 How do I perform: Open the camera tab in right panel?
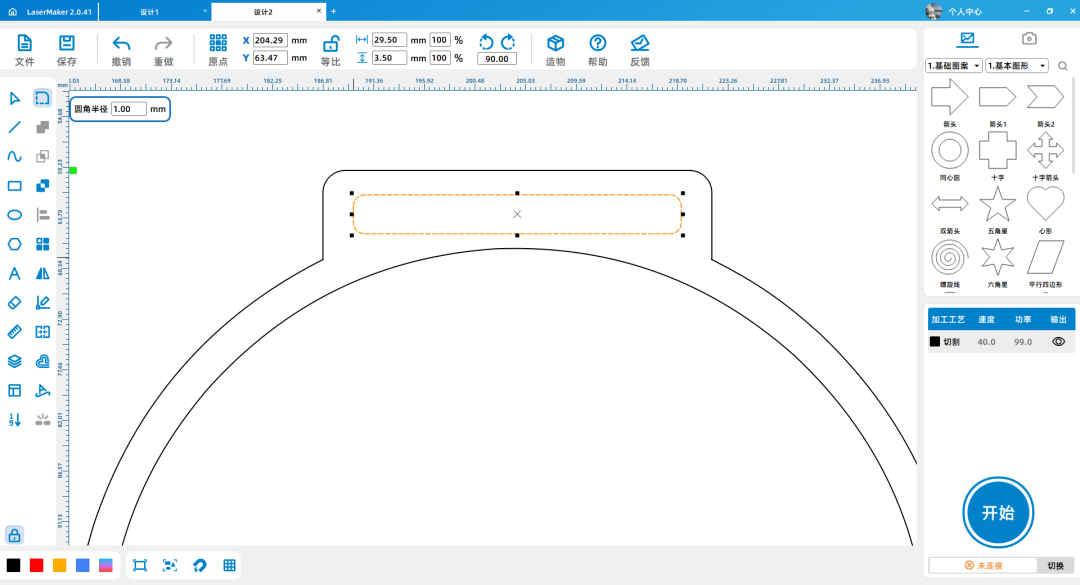1028,39
